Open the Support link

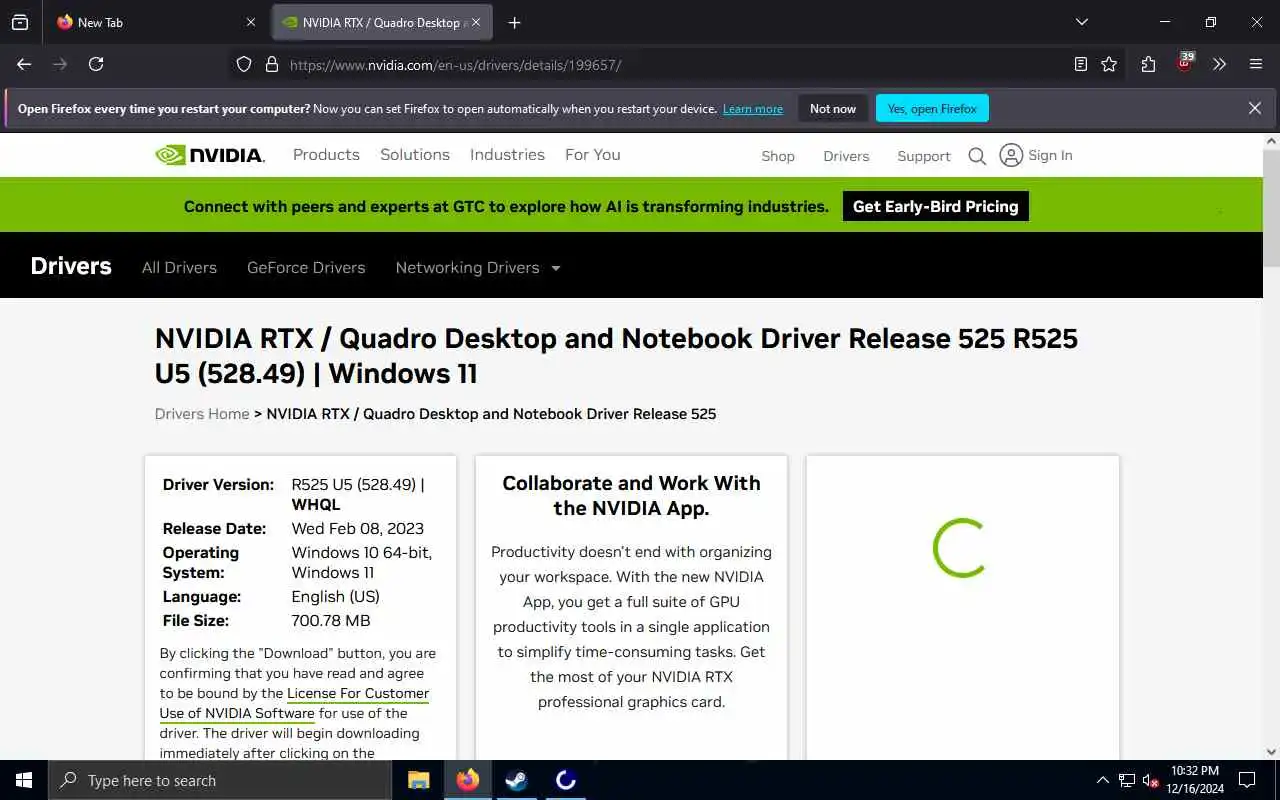[x=924, y=156]
